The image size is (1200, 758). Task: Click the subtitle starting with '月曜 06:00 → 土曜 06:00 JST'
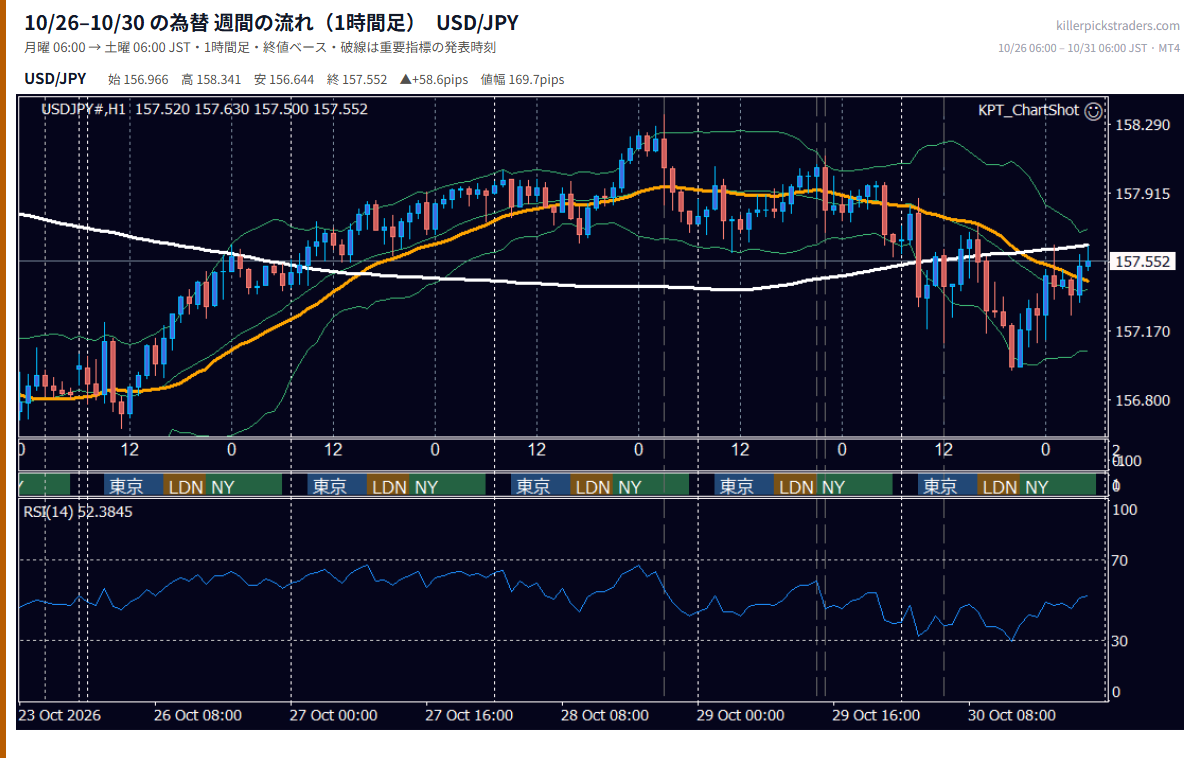(259, 48)
